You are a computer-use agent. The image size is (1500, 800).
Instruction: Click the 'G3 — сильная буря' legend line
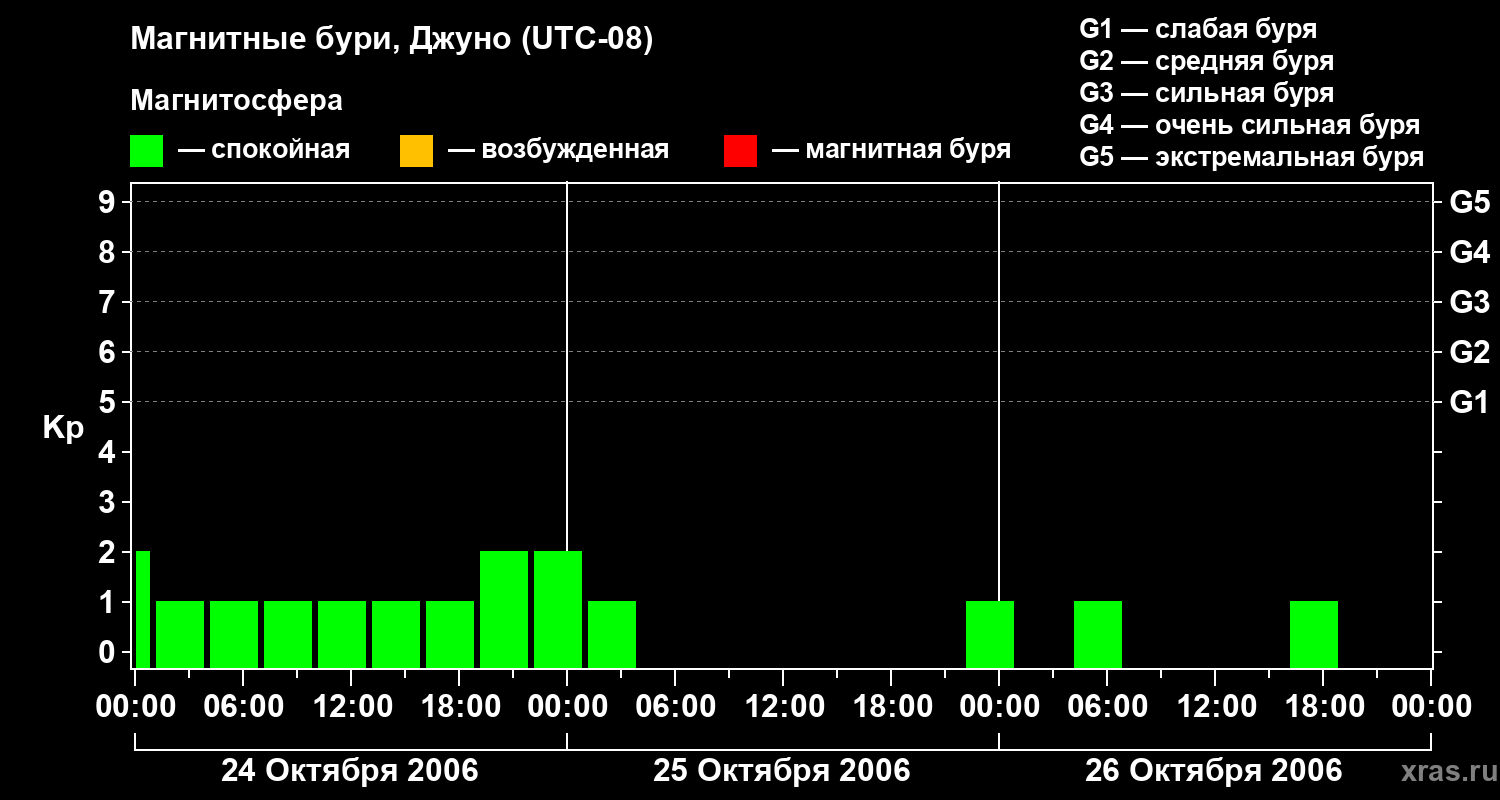(1206, 93)
